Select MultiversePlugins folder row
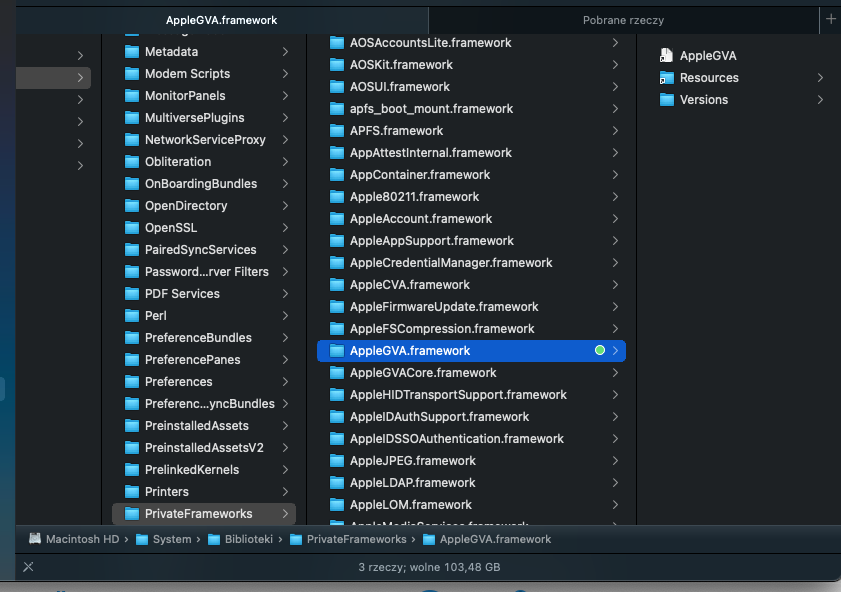841x592 pixels. (204, 117)
